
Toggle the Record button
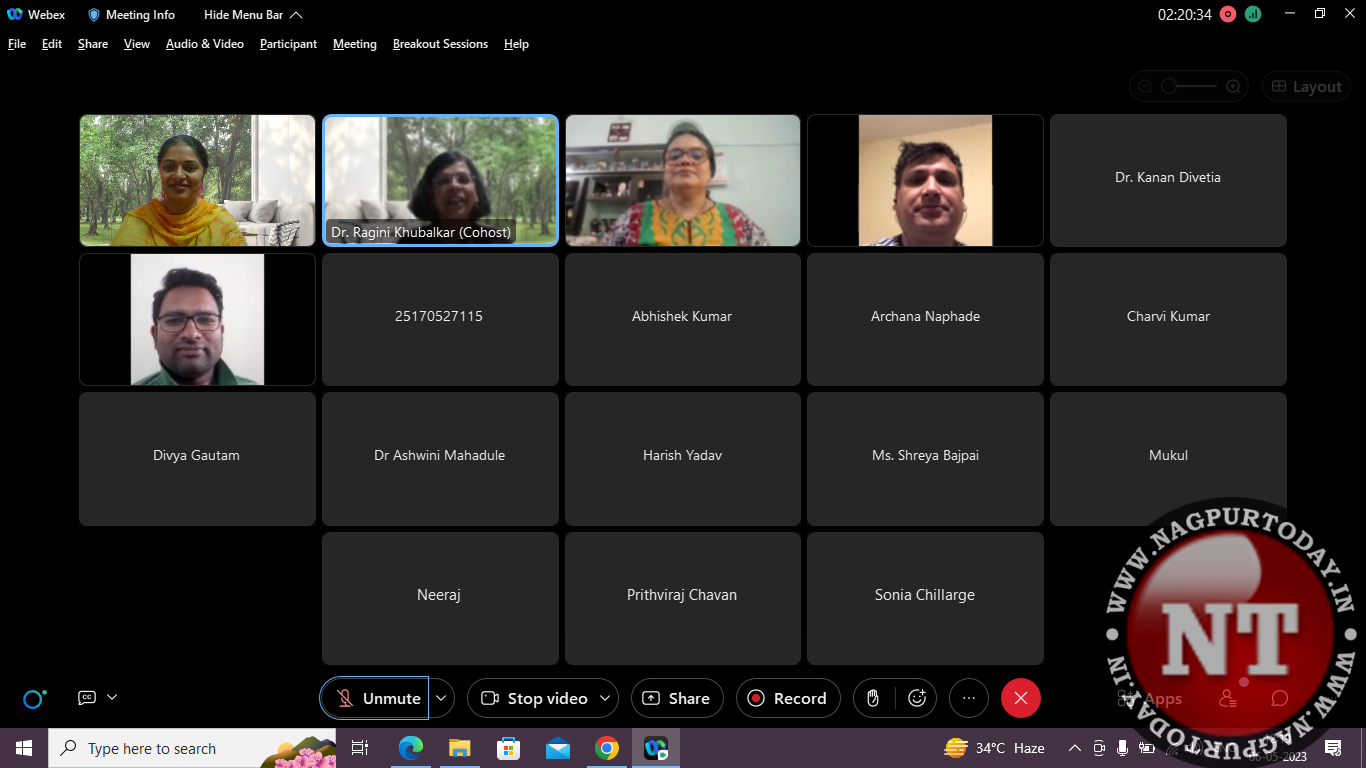pos(788,698)
